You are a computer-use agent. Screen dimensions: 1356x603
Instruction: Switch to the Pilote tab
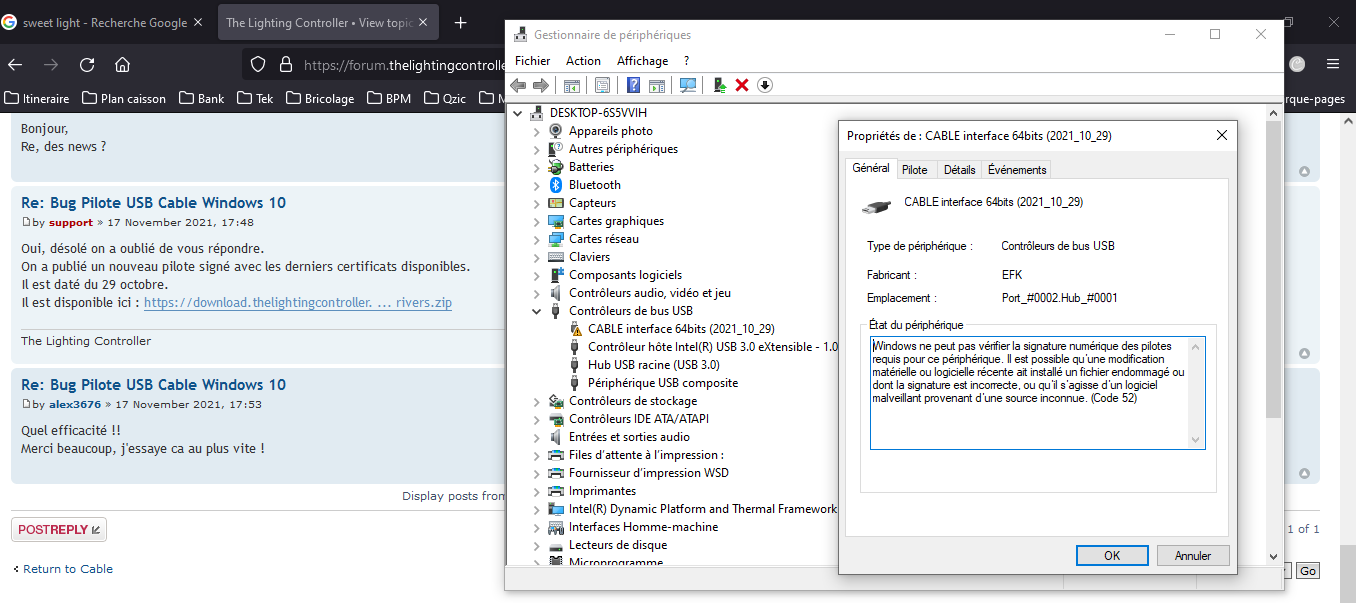coord(915,170)
